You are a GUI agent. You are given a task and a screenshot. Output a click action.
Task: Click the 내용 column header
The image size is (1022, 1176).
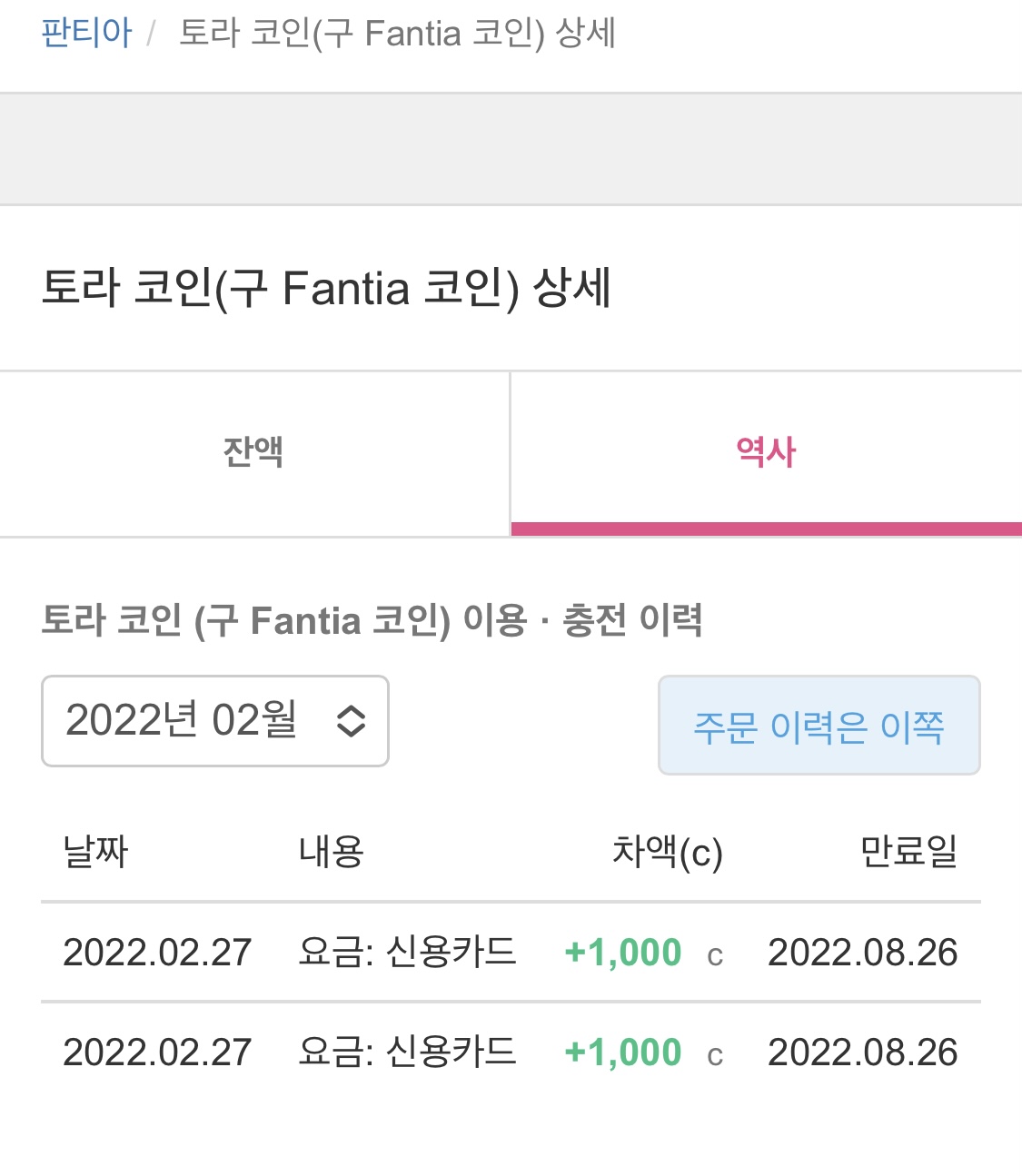332,852
